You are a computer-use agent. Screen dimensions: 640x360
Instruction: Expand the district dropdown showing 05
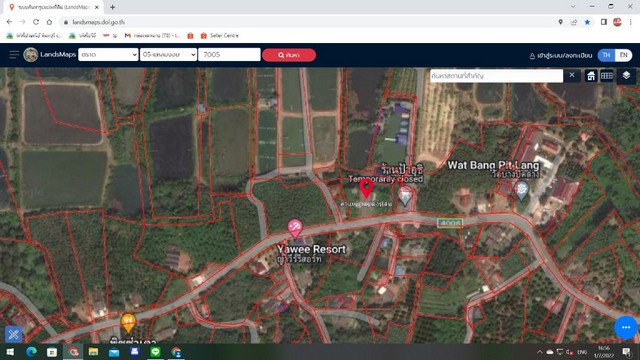pyautogui.click(x=169, y=55)
